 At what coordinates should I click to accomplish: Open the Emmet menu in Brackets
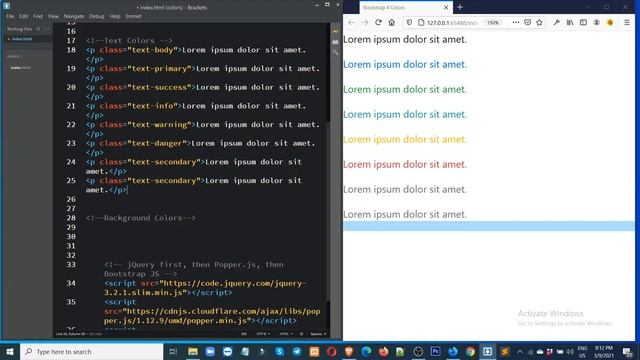[x=133, y=16]
